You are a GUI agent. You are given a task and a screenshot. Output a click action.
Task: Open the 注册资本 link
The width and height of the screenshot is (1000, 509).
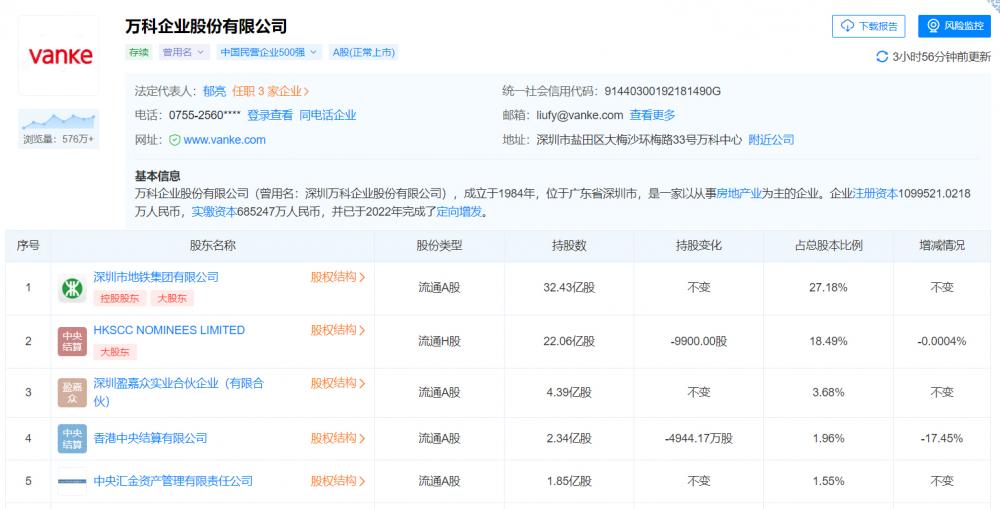pos(875,193)
